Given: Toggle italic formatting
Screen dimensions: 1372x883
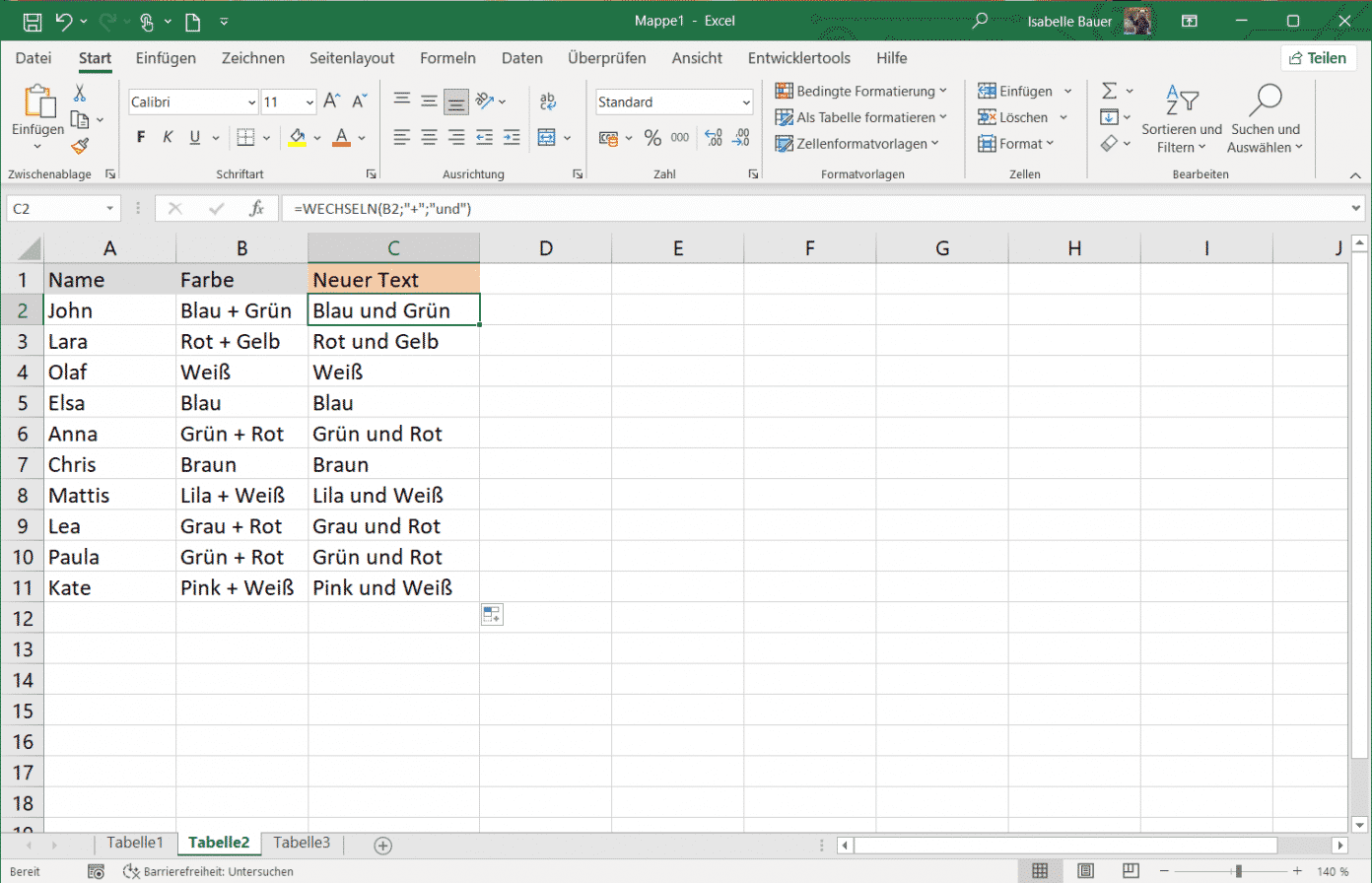Looking at the screenshot, I should 166,137.
